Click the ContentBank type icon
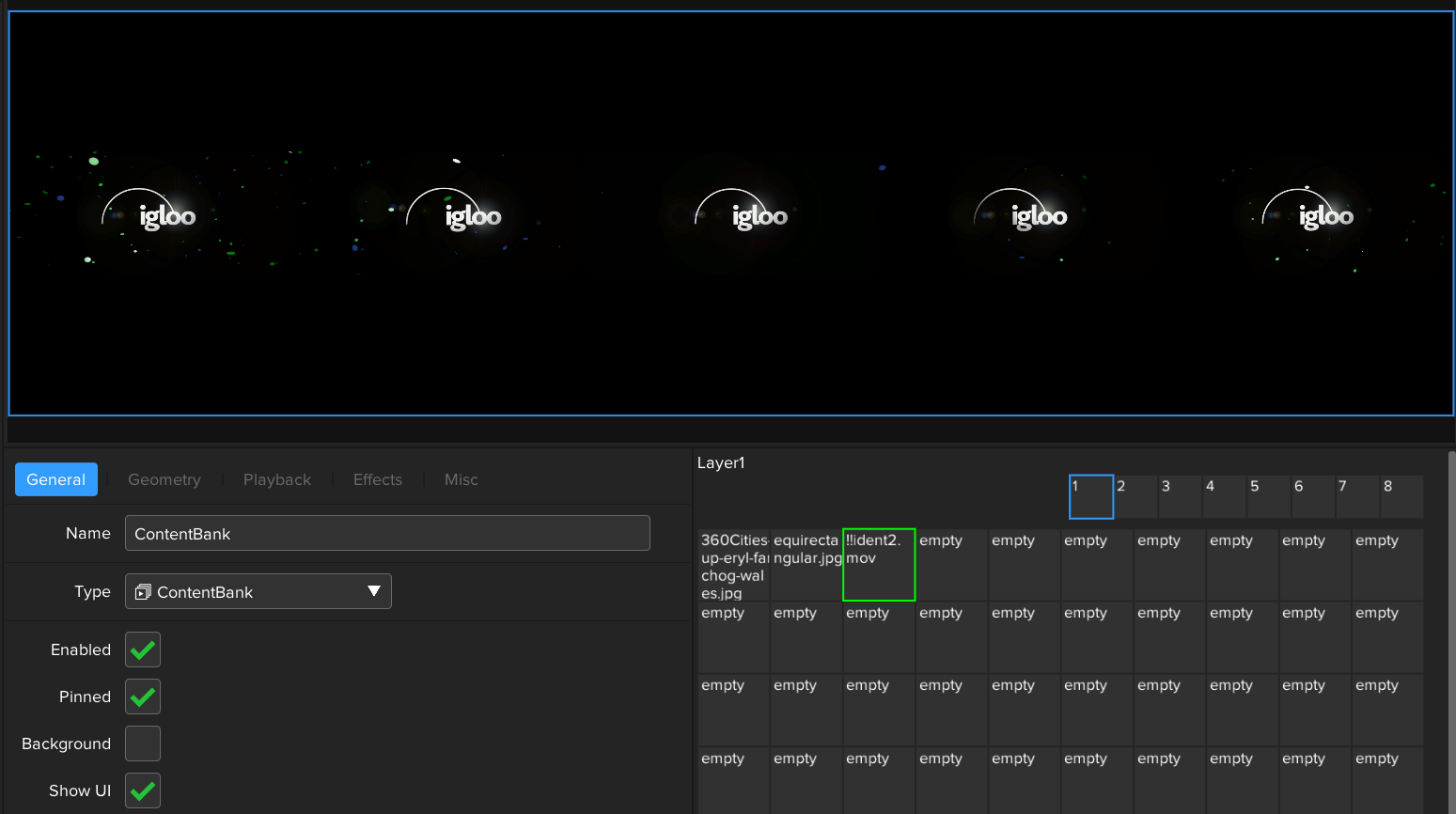The height and width of the screenshot is (814, 1456). pyautogui.click(x=143, y=592)
